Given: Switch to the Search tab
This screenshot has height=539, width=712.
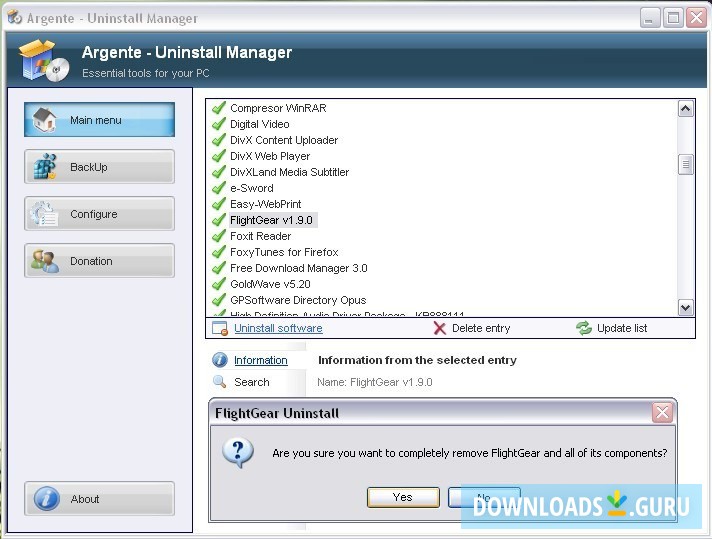Looking at the screenshot, I should pos(252,382).
